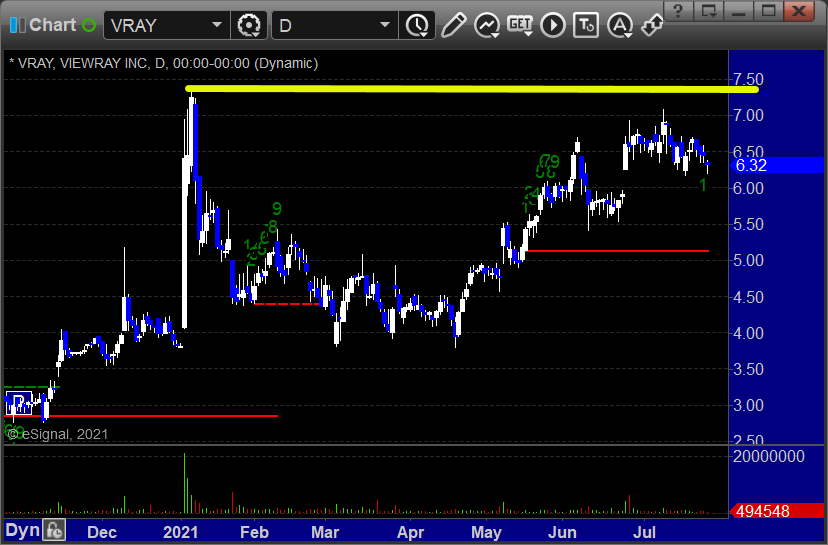Screen dimensions: 828x545
Task: Click the bar replay play icon
Action: [553, 25]
